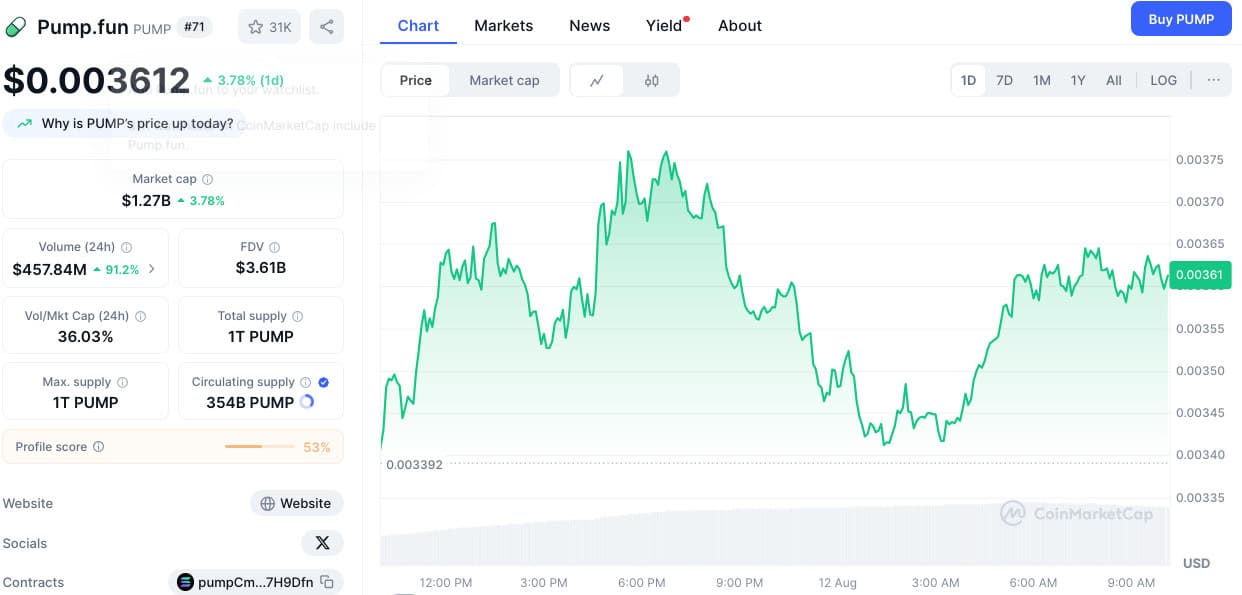Click the 36.03% Vol/Mkt Cap value
This screenshot has width=1242, height=595.
86,337
